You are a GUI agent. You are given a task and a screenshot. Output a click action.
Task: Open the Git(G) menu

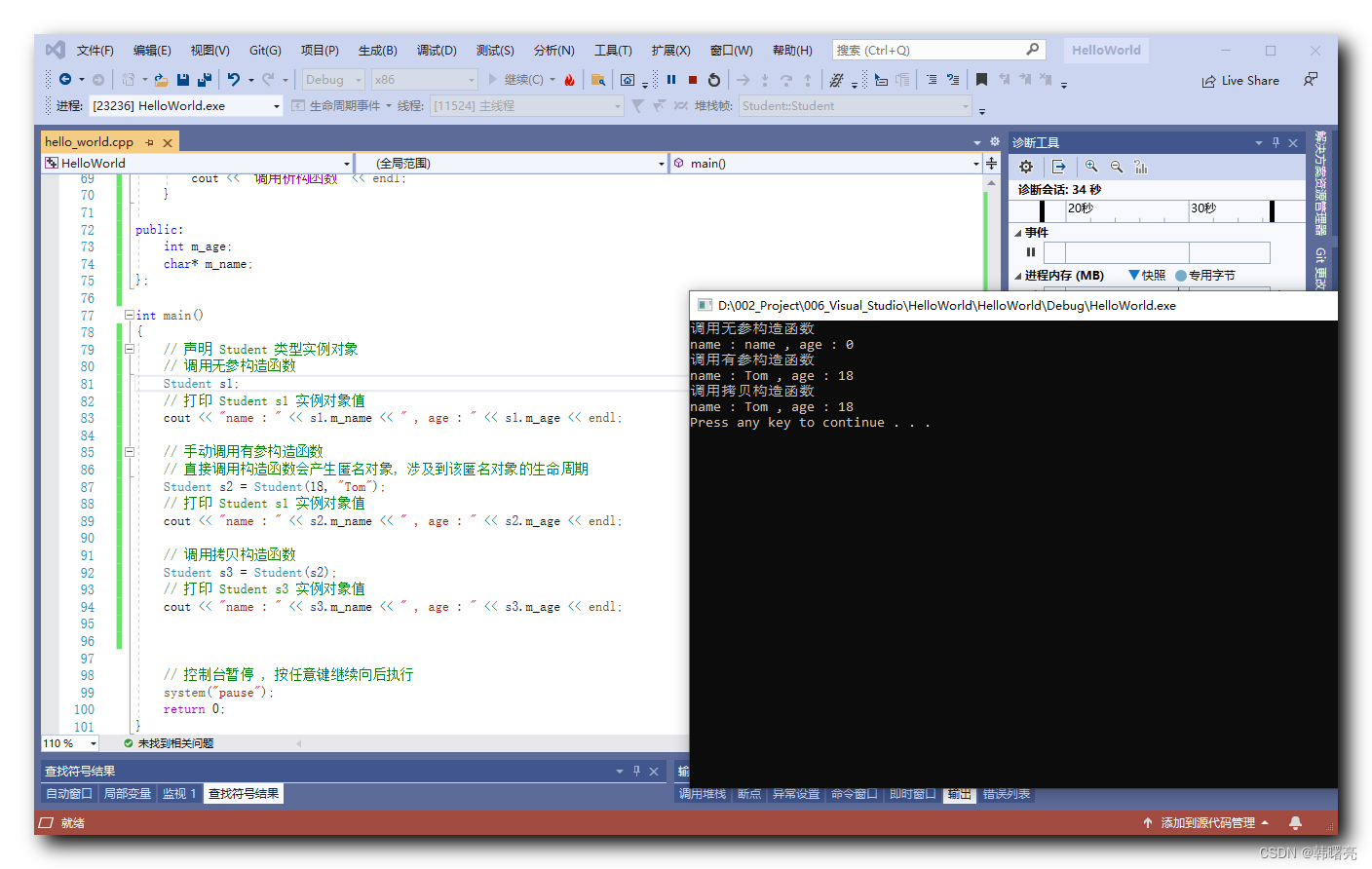pos(265,50)
